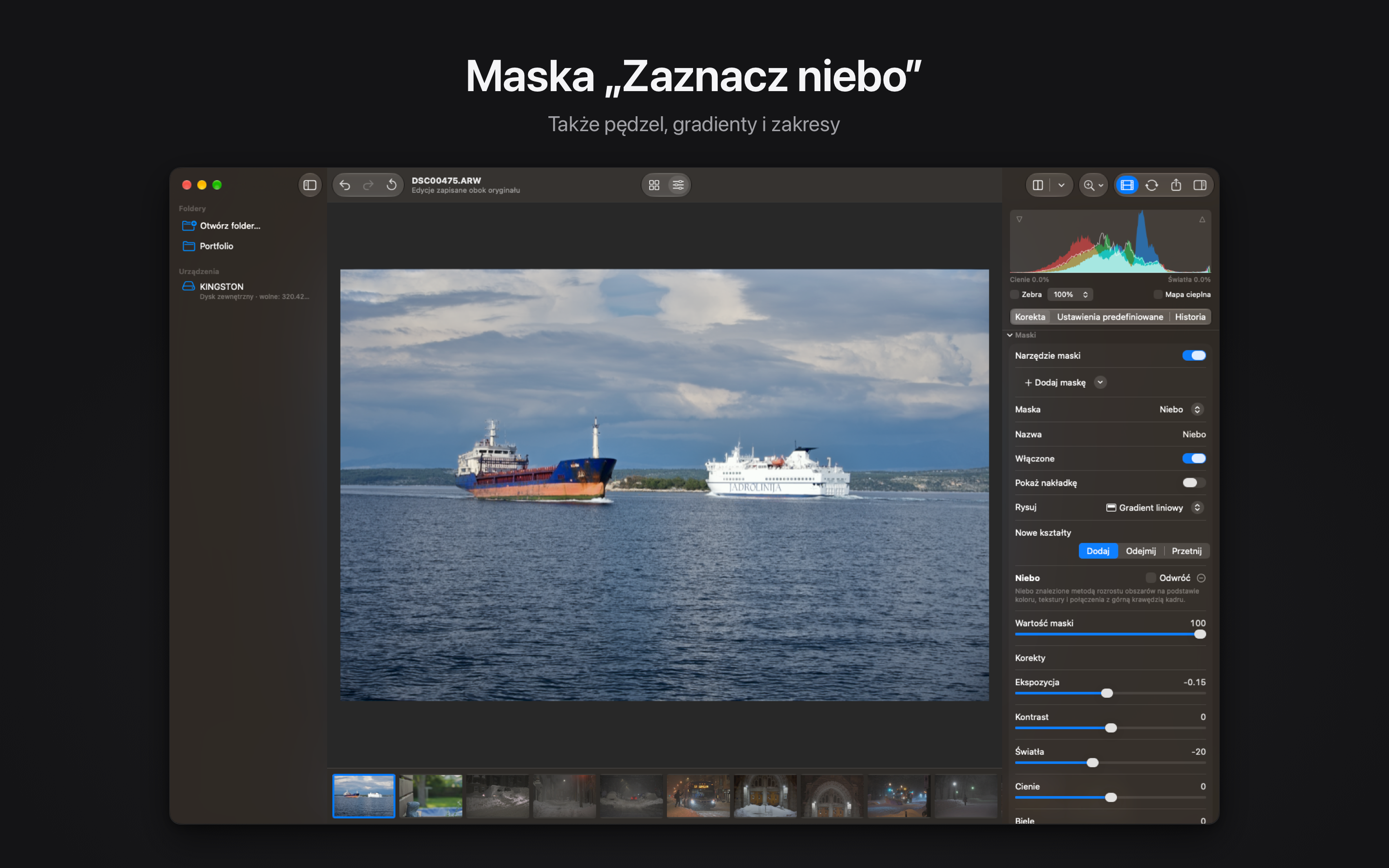
Task: Adjust the Światła slider
Action: (x=1110, y=763)
